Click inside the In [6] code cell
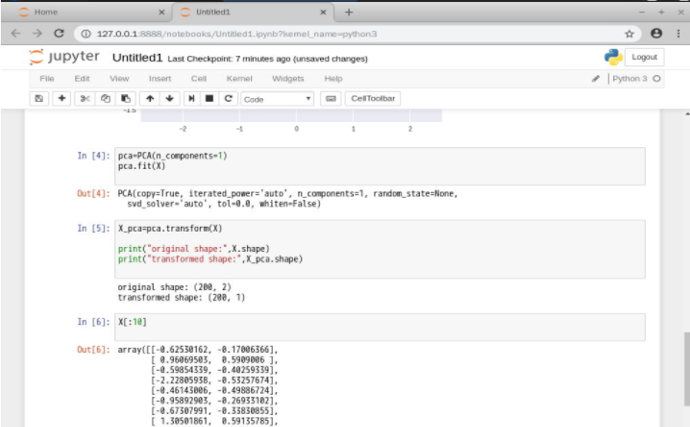Screen dimensions: 690x427 [380, 327]
